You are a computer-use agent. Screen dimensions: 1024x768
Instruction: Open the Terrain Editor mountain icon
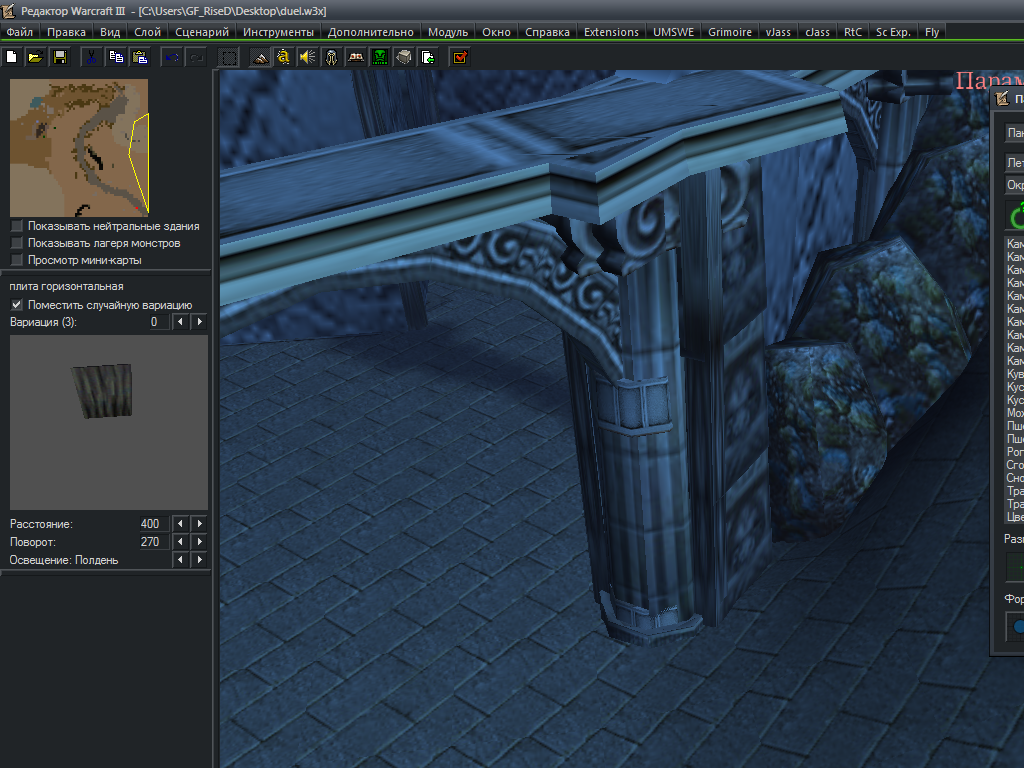[x=259, y=57]
